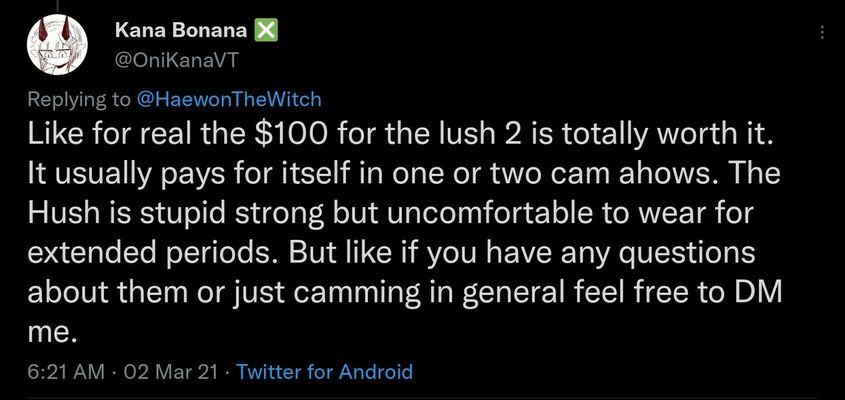
Task: Click the @OniKanaVT handle
Action: click(x=175, y=62)
